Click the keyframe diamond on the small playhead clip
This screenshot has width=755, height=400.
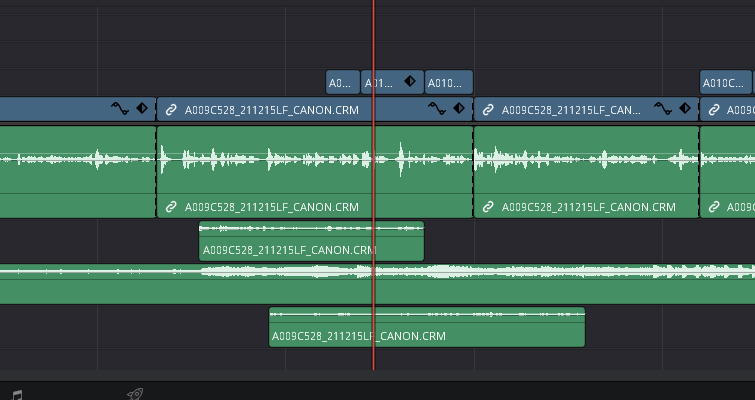coord(409,82)
